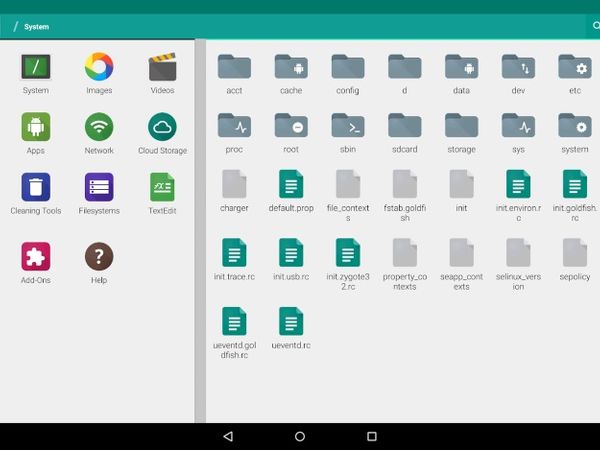
Task: Open the Network wifi icon
Action: click(x=98, y=127)
